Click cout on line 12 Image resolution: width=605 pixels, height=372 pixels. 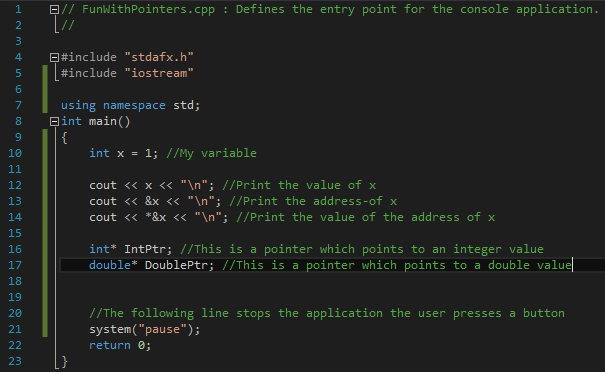(103, 185)
